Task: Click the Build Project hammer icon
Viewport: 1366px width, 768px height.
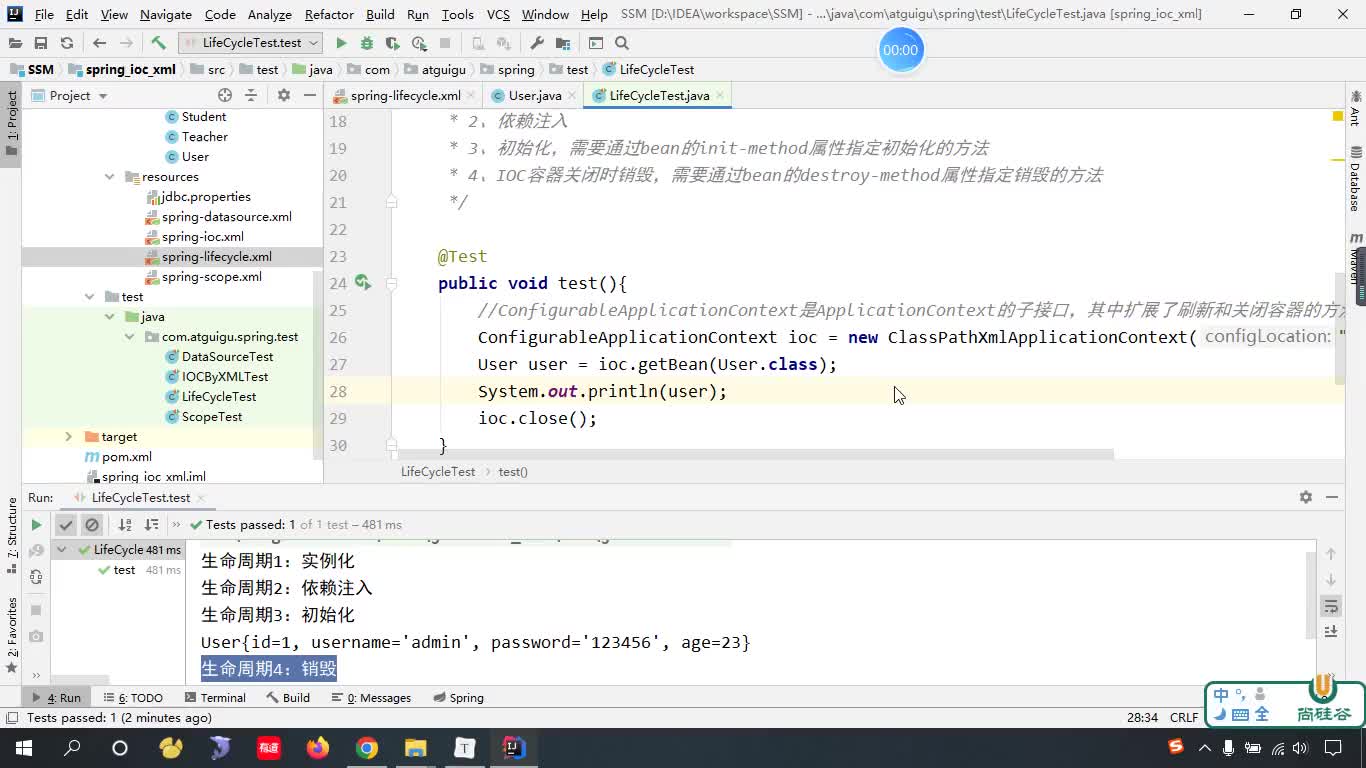Action: (158, 43)
